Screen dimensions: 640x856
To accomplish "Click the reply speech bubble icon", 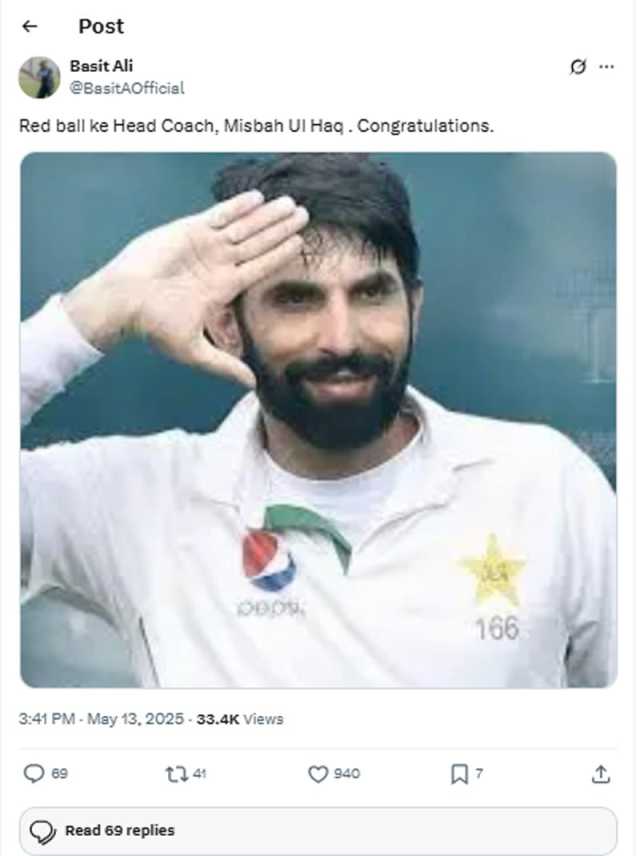I will pos(34,774).
